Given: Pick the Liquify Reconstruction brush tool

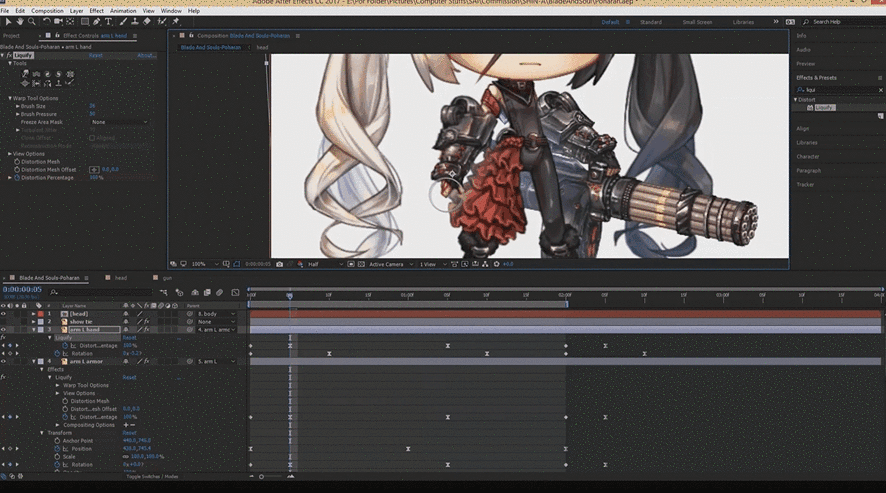Looking at the screenshot, I should coord(70,83).
